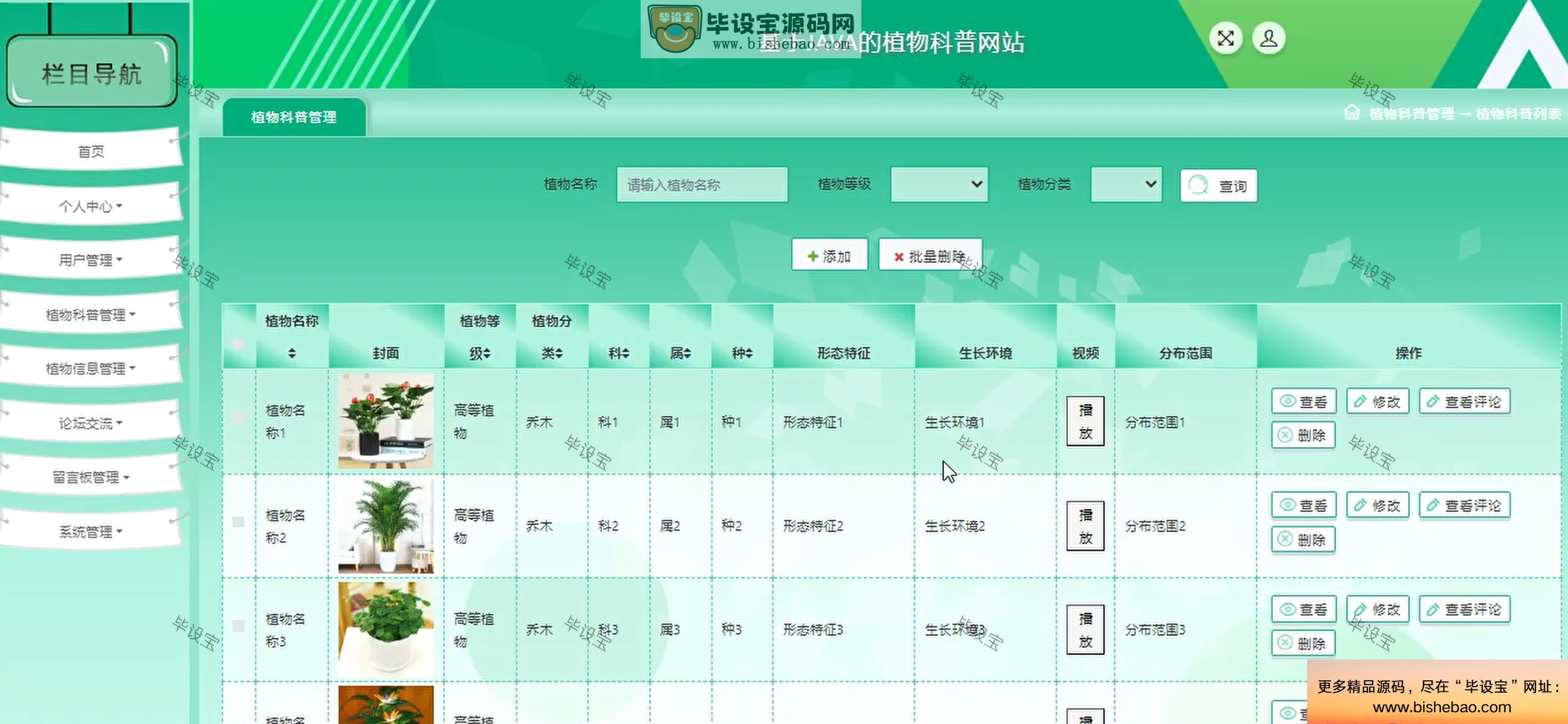The image size is (1568, 724).
Task: Expand 植物科普管理 sidebar menu
Action: point(91,315)
